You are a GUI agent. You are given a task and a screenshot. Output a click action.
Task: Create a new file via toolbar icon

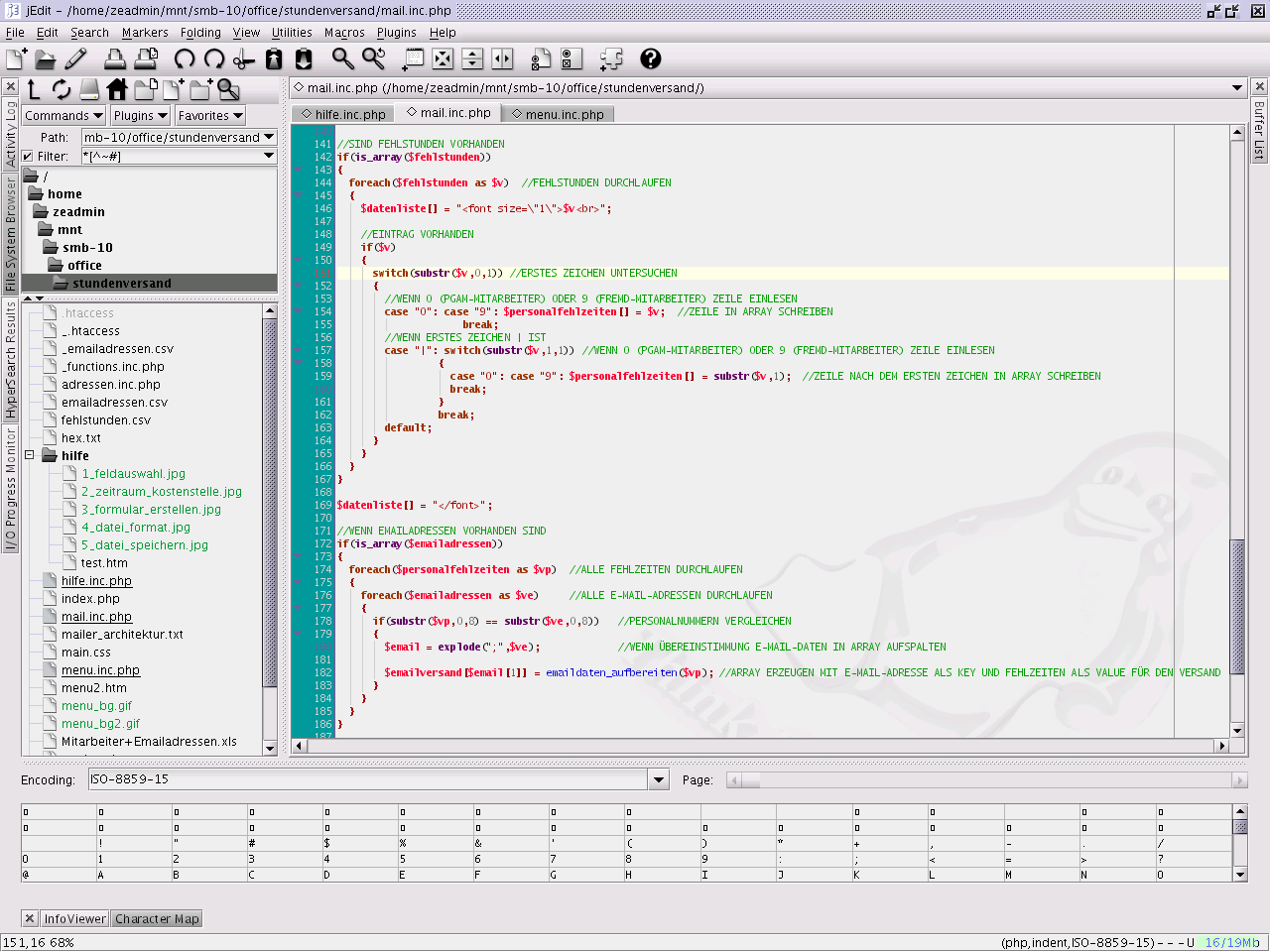(16, 59)
